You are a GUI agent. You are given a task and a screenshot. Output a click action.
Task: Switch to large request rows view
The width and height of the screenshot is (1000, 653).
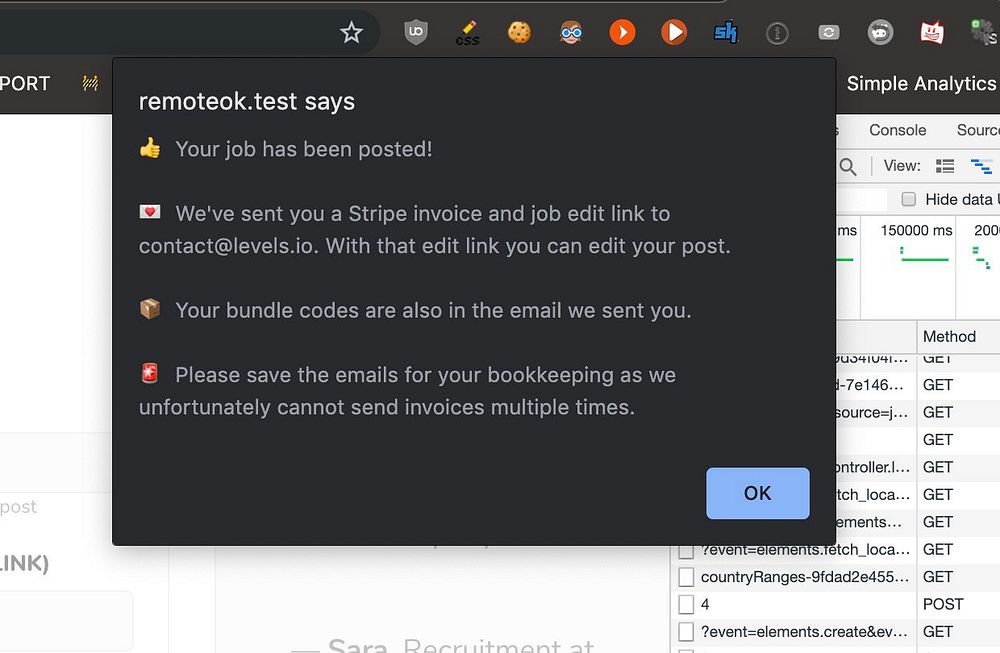pos(944,166)
